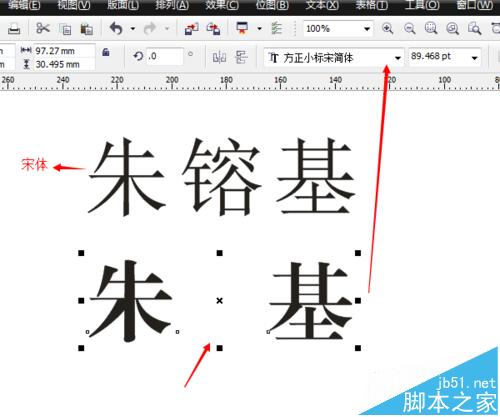Cut selection using the scissors icon

pos(43,28)
